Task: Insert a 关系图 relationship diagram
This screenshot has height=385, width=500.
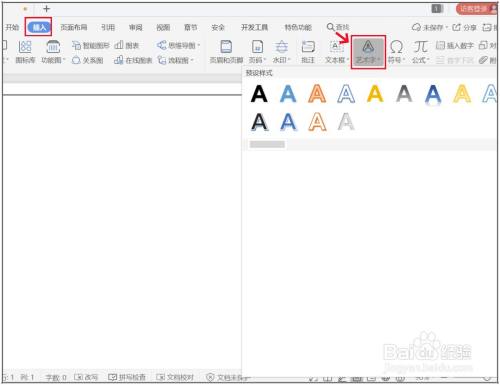Action: [88, 60]
